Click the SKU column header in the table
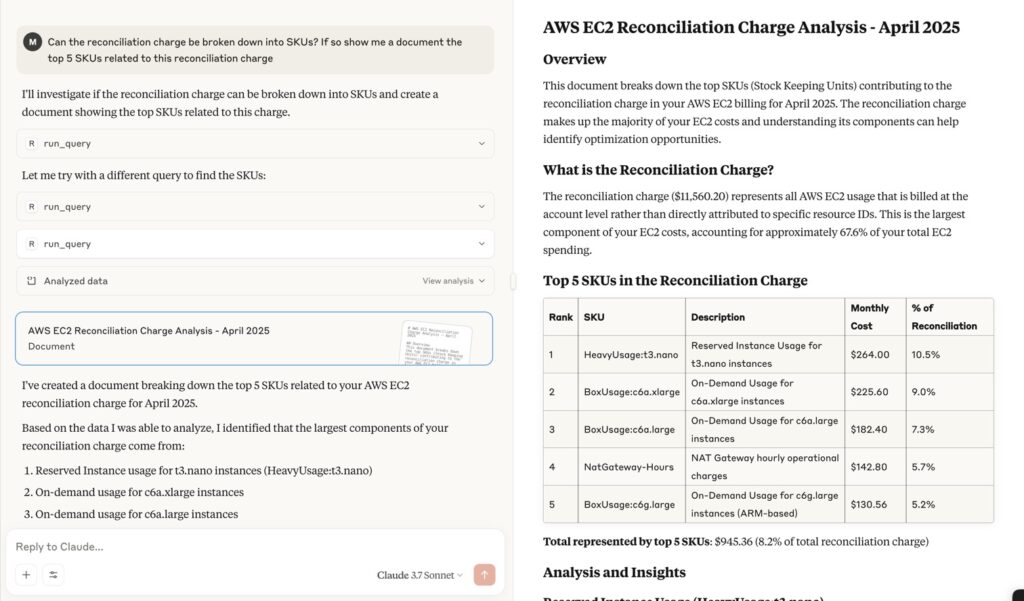This screenshot has width=1024, height=601. coord(594,317)
